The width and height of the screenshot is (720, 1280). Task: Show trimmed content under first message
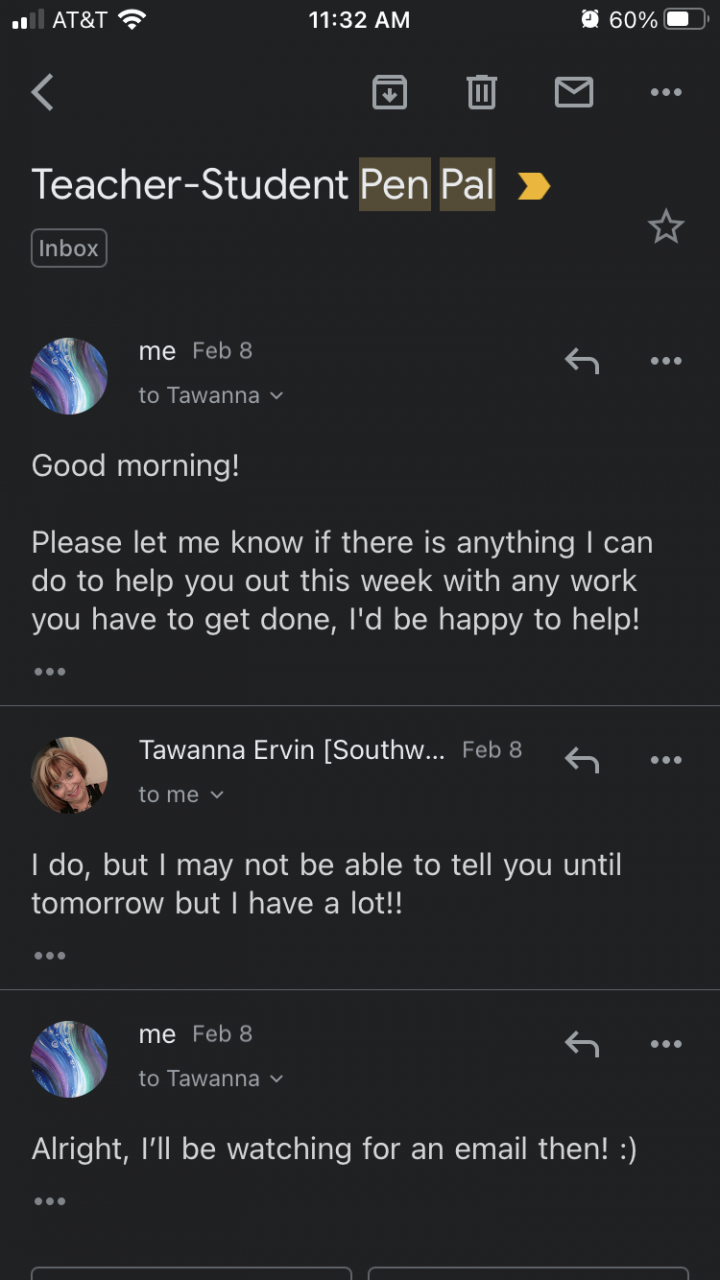(x=50, y=672)
